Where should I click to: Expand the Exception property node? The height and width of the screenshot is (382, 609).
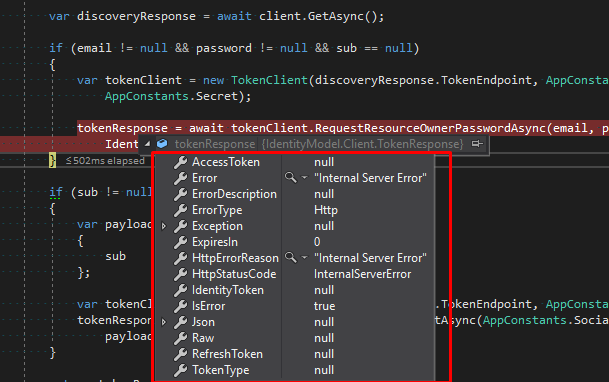[164, 226]
